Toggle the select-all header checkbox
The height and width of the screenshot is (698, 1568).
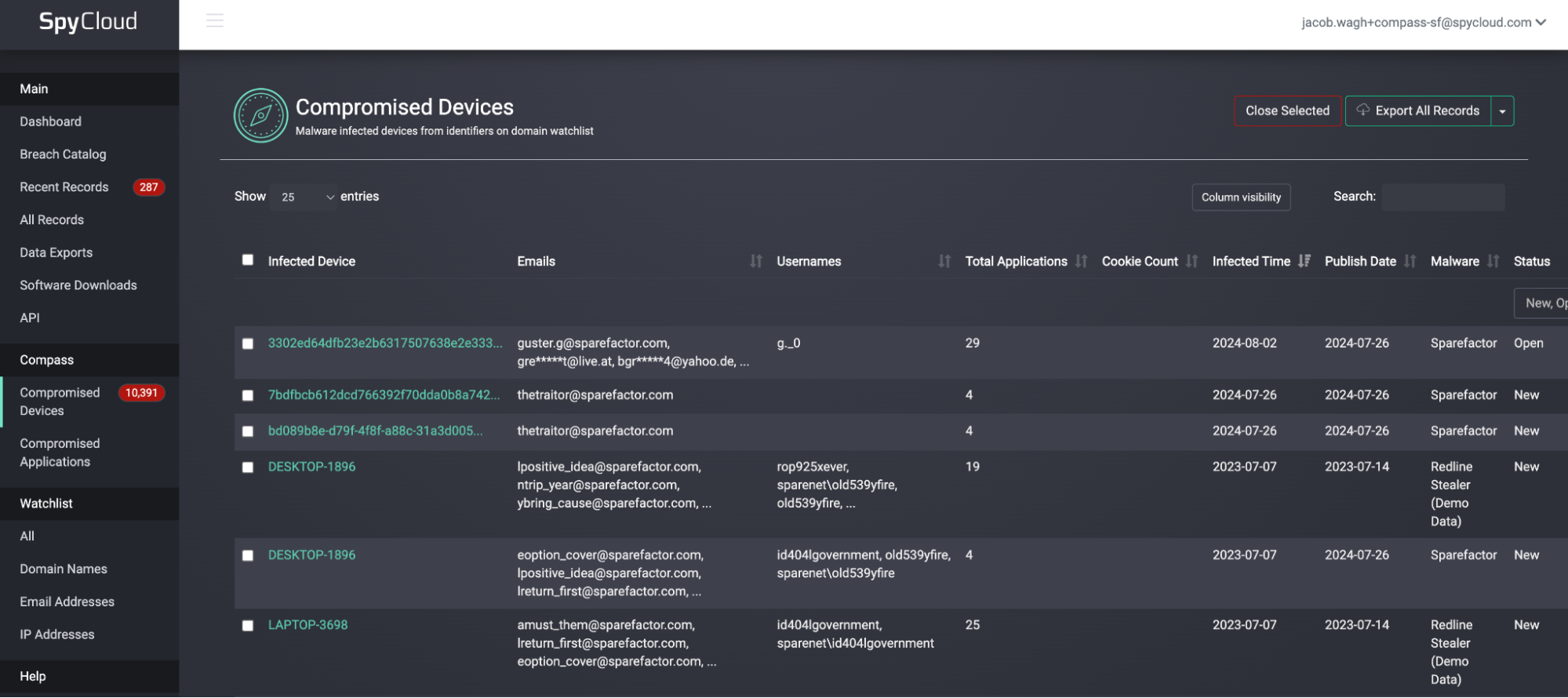click(248, 260)
